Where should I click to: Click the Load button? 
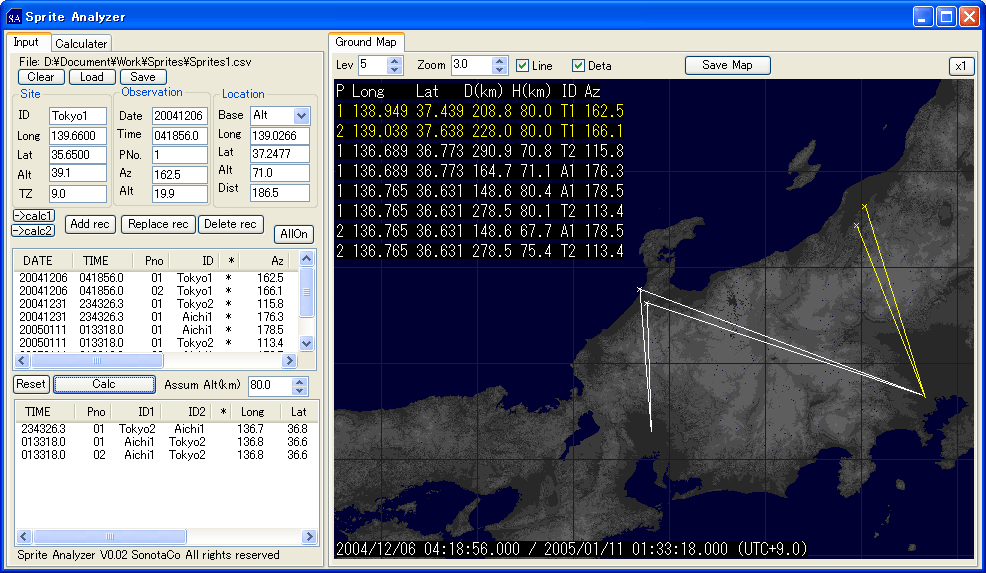click(x=92, y=77)
